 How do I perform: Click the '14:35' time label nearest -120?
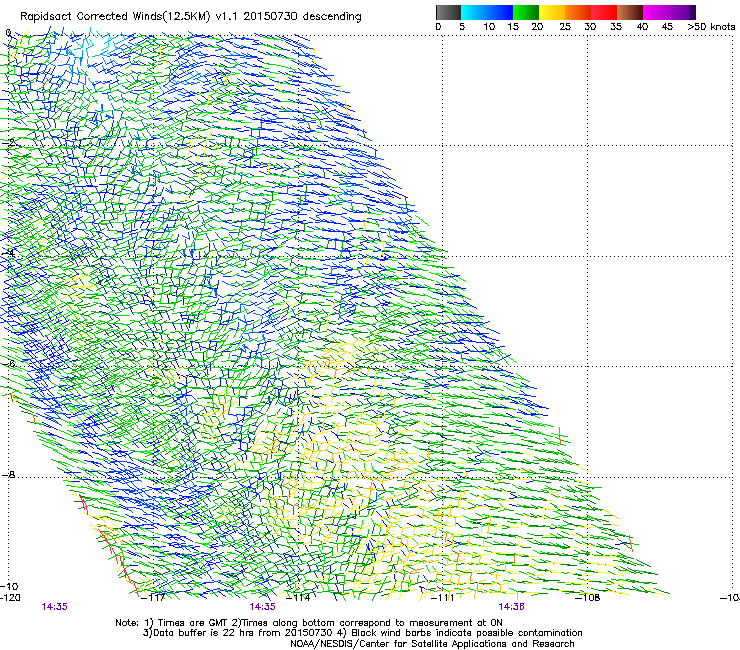[55, 607]
